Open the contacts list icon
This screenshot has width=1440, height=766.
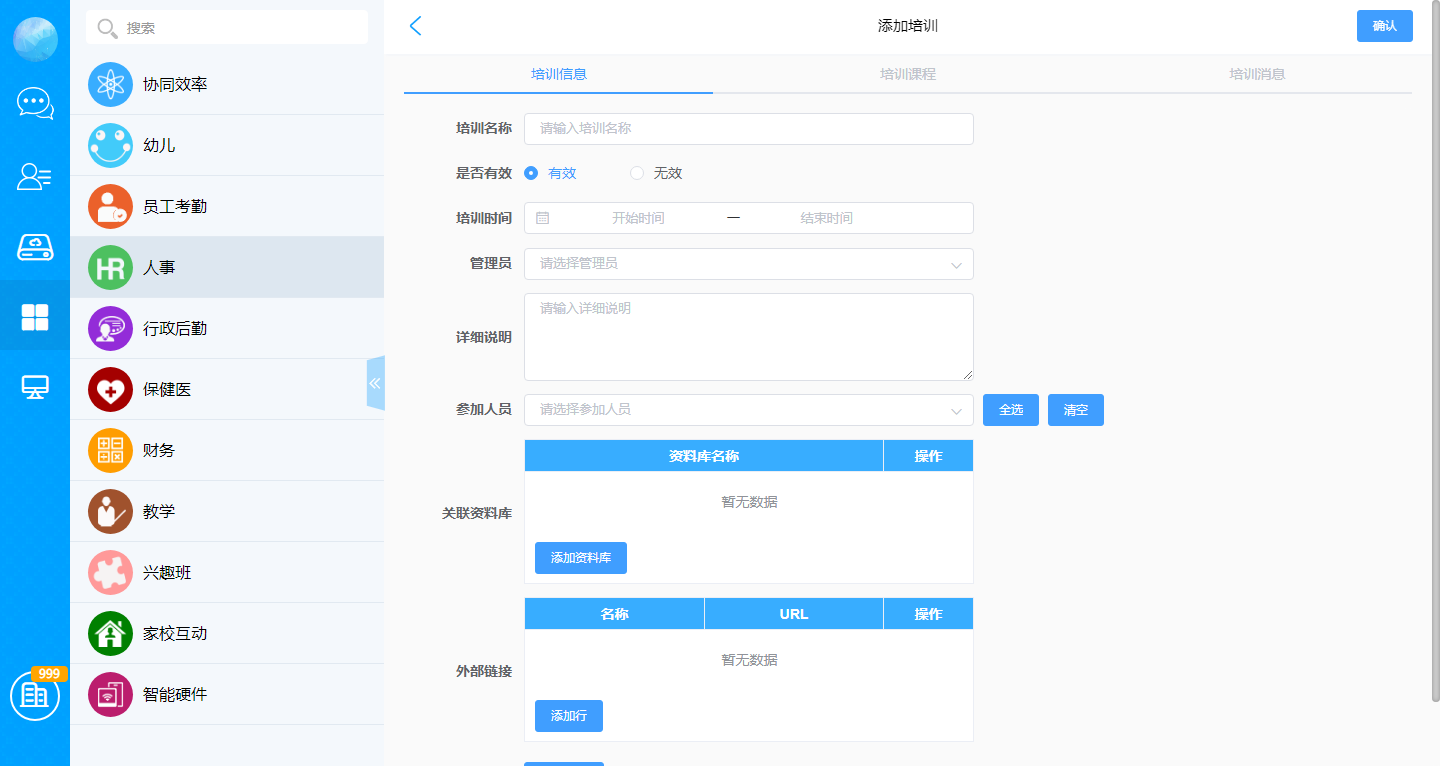[35, 176]
